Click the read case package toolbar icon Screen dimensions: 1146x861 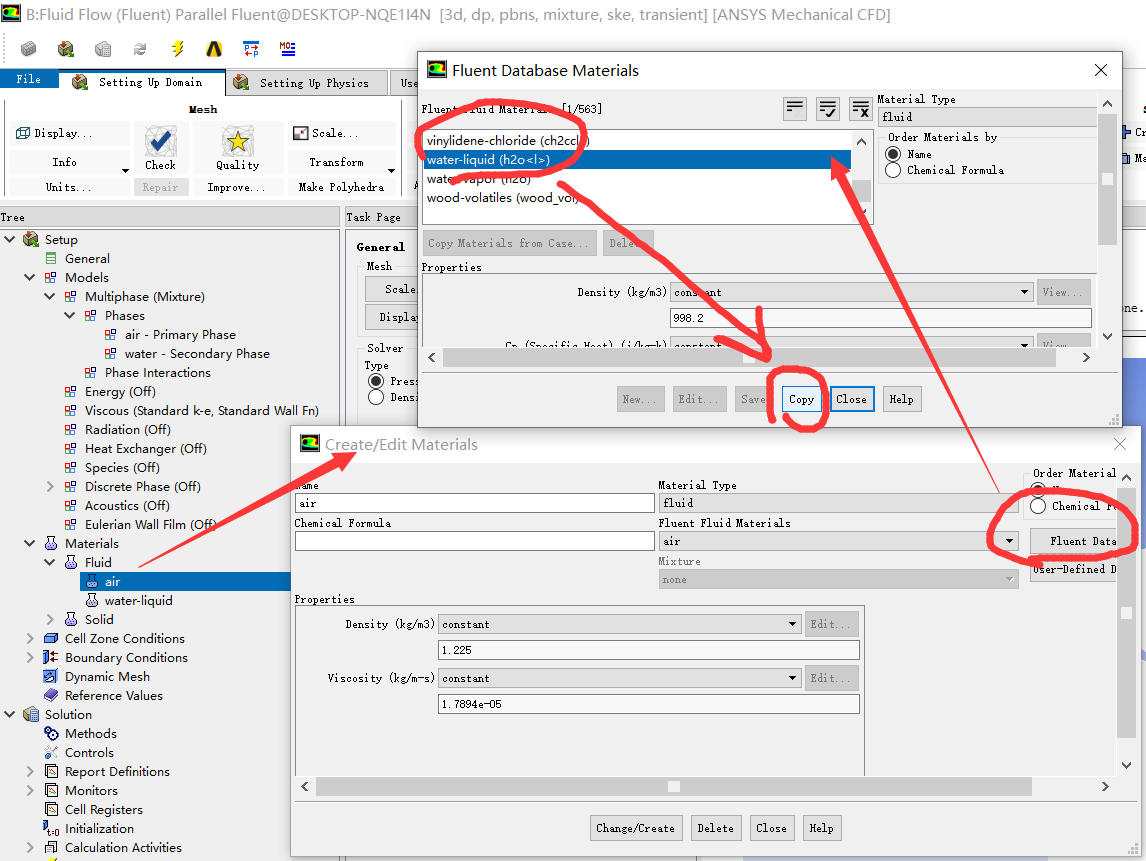[x=66, y=49]
